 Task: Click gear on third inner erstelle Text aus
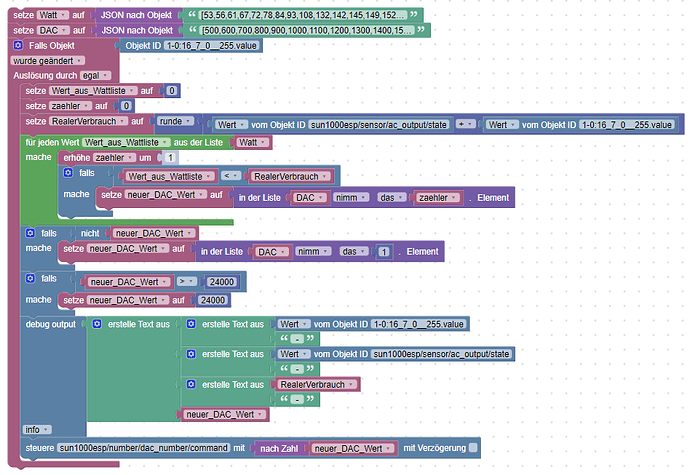191,384
